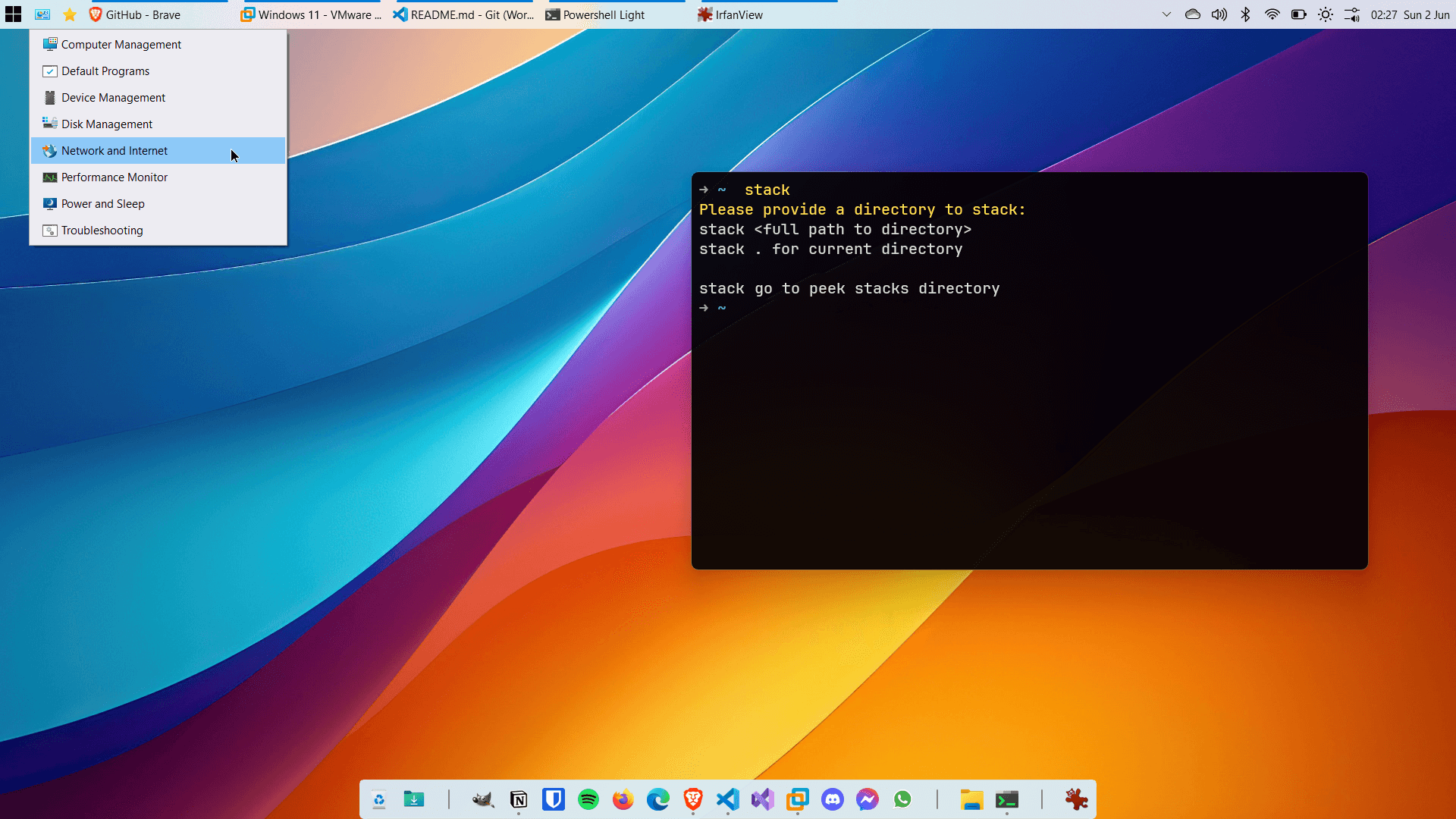Open WhatsApp from the dock
Image resolution: width=1456 pixels, height=819 pixels.
(x=902, y=799)
